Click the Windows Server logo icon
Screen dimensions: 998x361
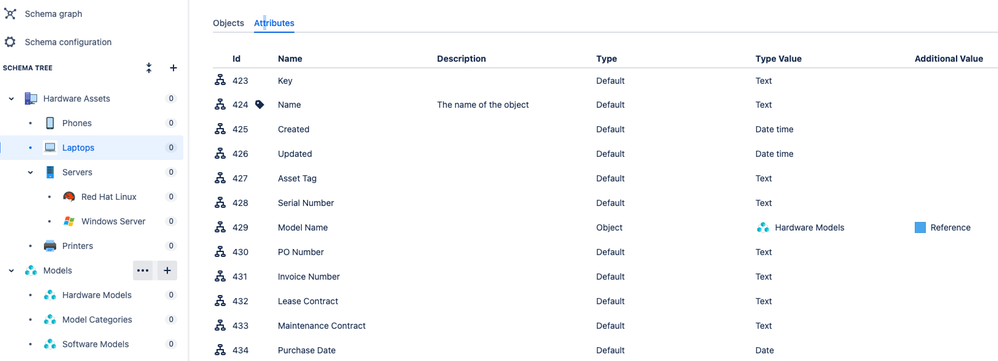point(69,222)
